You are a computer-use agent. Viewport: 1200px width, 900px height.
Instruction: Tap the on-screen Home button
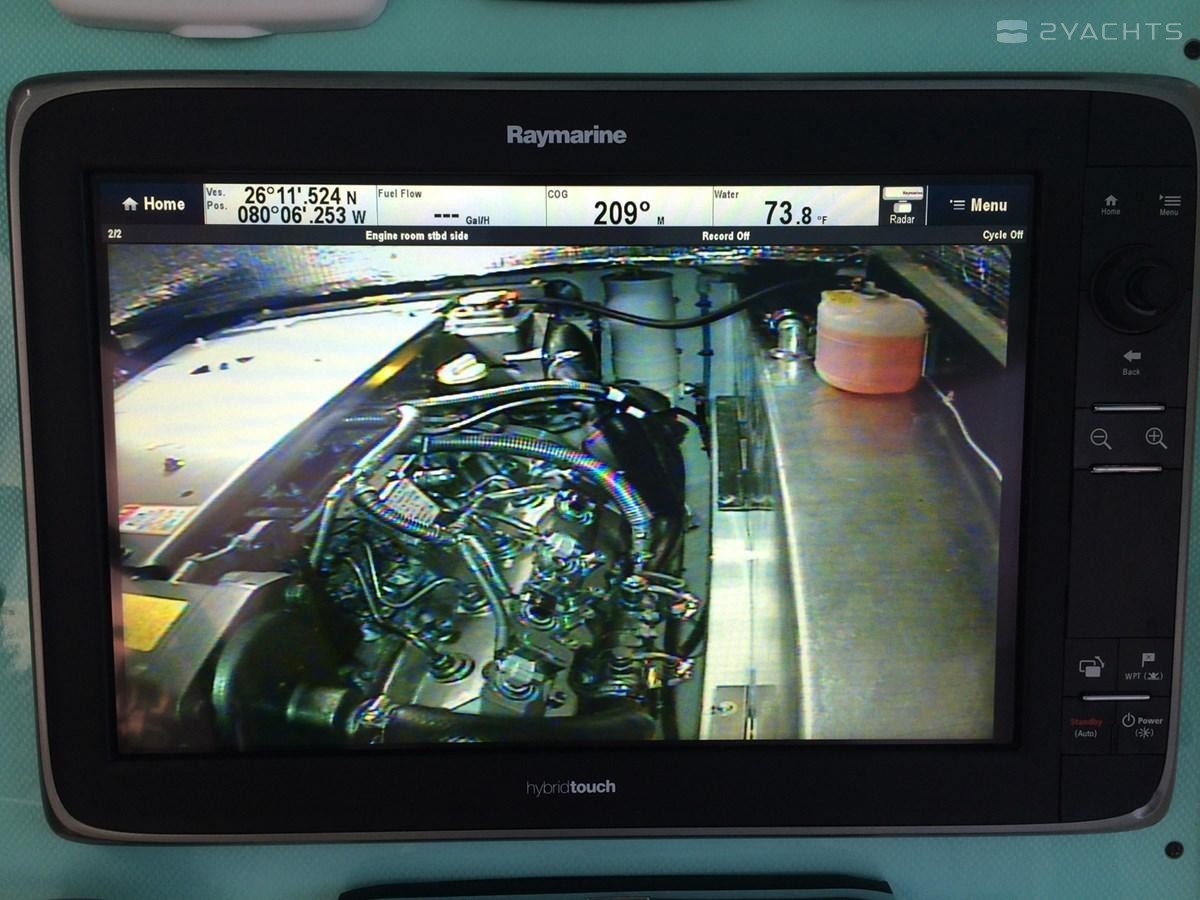[153, 205]
